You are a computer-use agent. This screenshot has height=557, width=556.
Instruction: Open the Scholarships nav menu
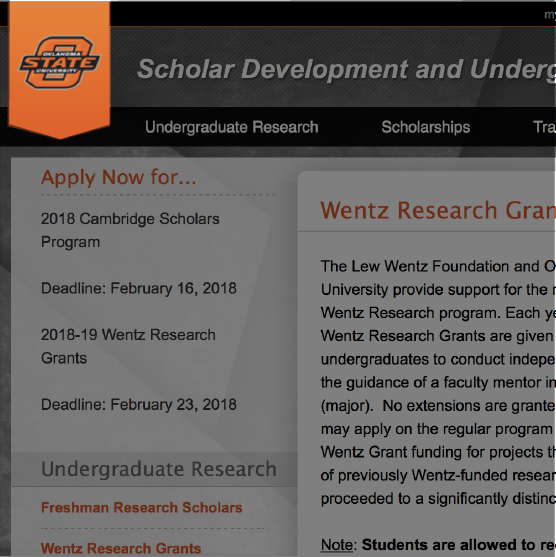point(426,127)
